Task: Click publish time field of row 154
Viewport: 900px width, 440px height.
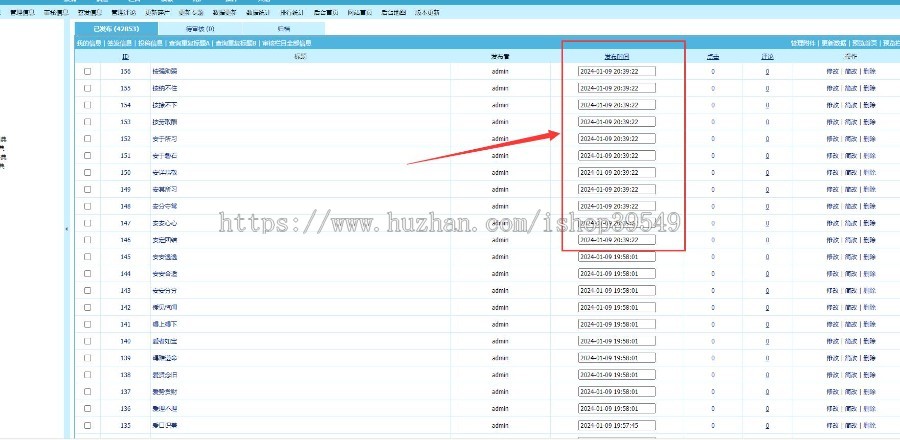Action: pos(616,105)
